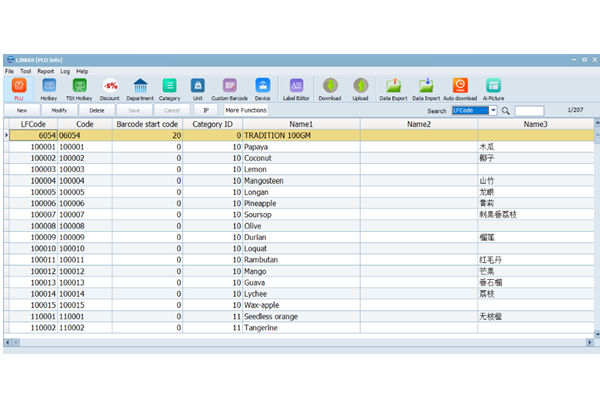This screenshot has width=600, height=400.
Task: Launch the Label Editor
Action: coord(296,87)
